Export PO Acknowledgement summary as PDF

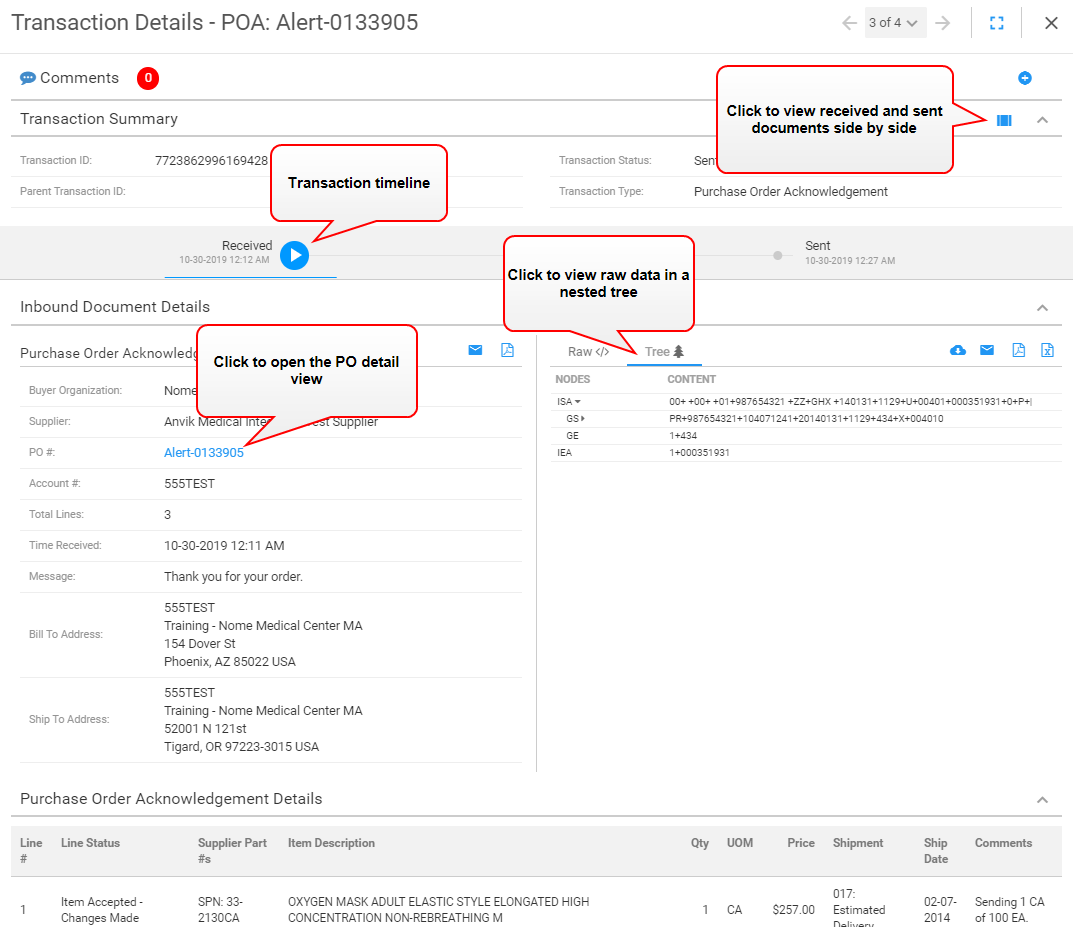pyautogui.click(x=507, y=350)
